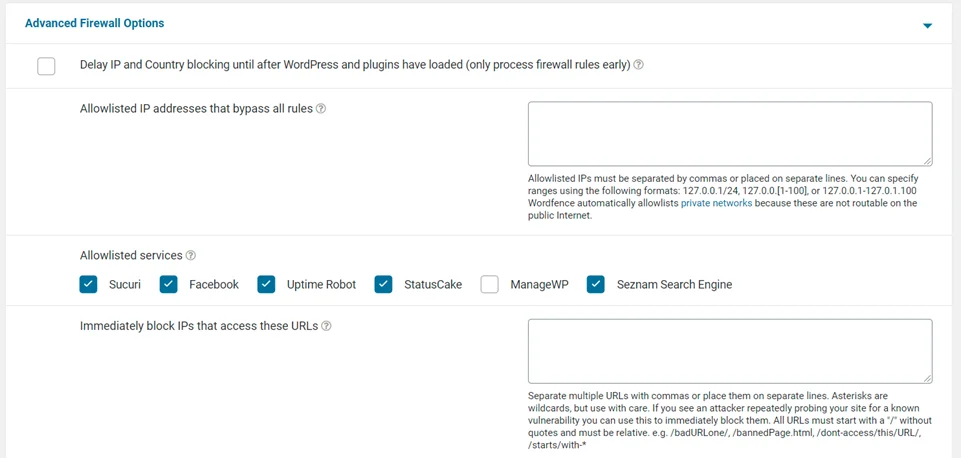Disable the Facebook allowlisted service
This screenshot has width=961, height=458.
[x=169, y=285]
